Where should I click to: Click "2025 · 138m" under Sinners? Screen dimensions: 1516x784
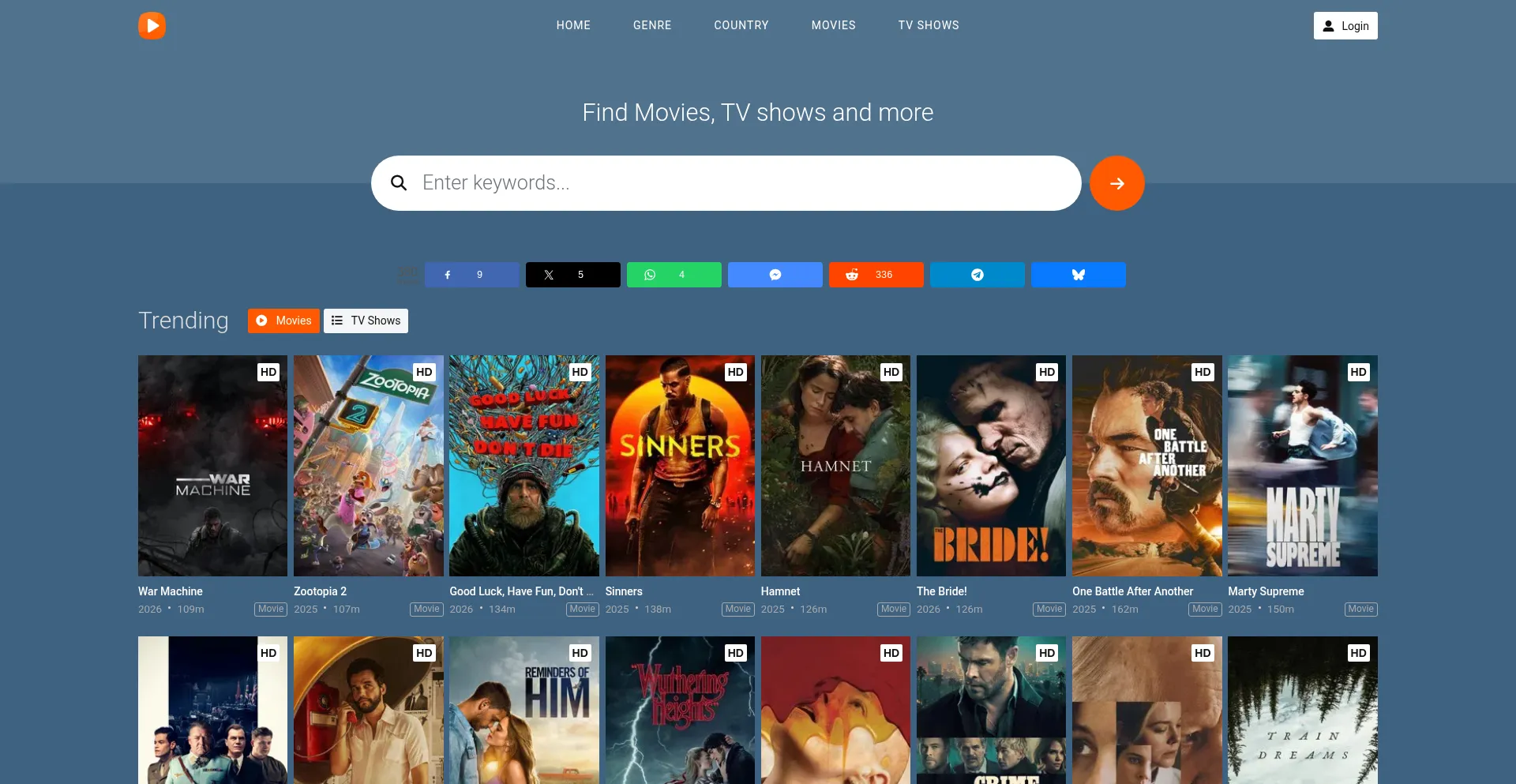(638, 610)
